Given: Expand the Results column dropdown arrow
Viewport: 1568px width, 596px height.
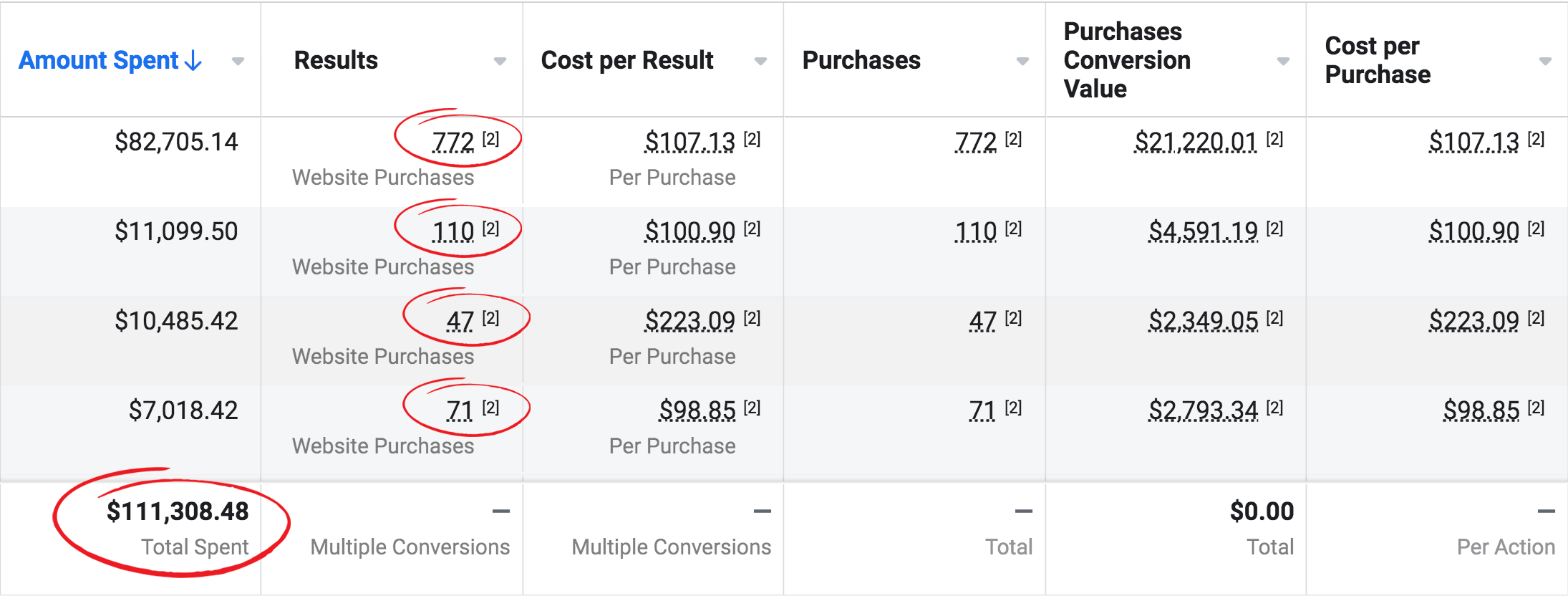Looking at the screenshot, I should pos(500,62).
